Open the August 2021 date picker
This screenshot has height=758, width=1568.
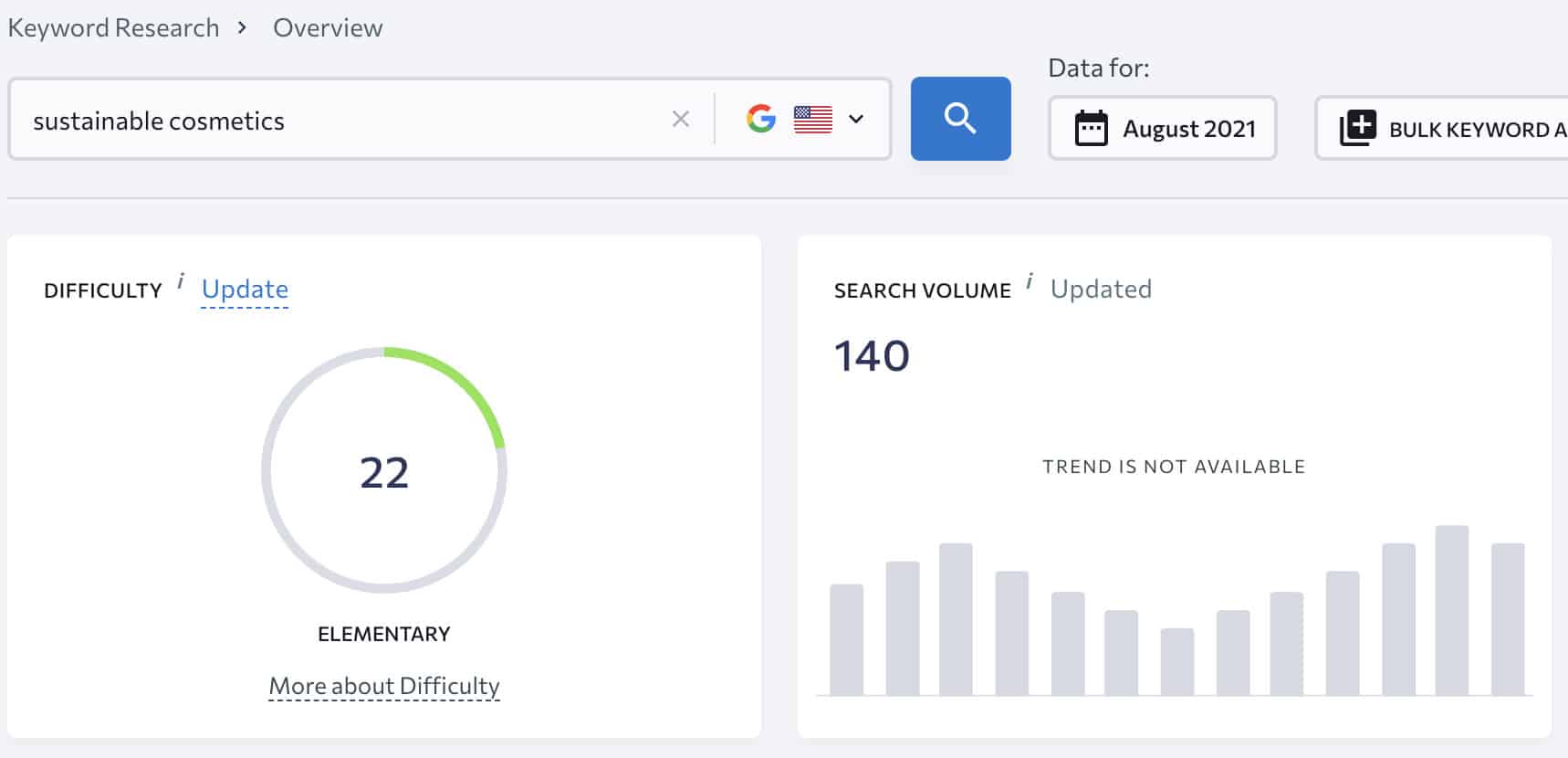coord(1188,129)
